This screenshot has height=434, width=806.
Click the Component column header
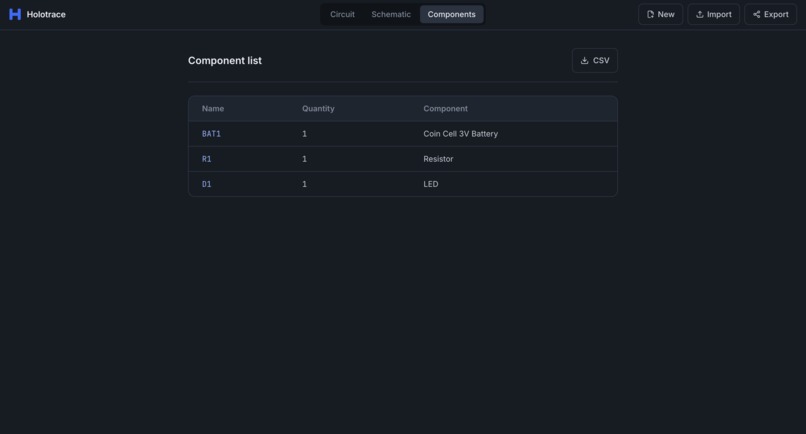tap(446, 108)
